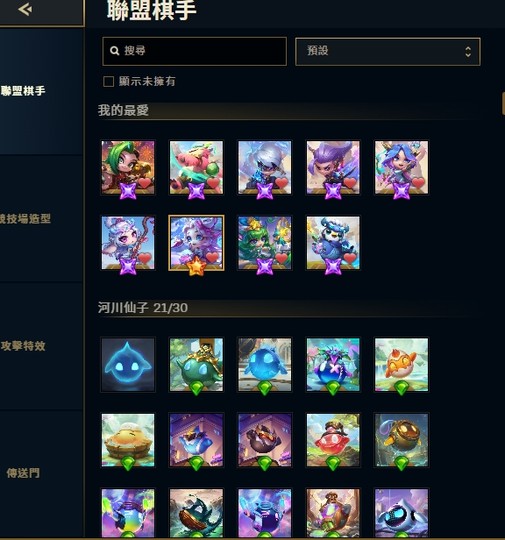Screen dimensions: 505x540
Task: Select the orange River Sprite variant
Action: (401, 364)
